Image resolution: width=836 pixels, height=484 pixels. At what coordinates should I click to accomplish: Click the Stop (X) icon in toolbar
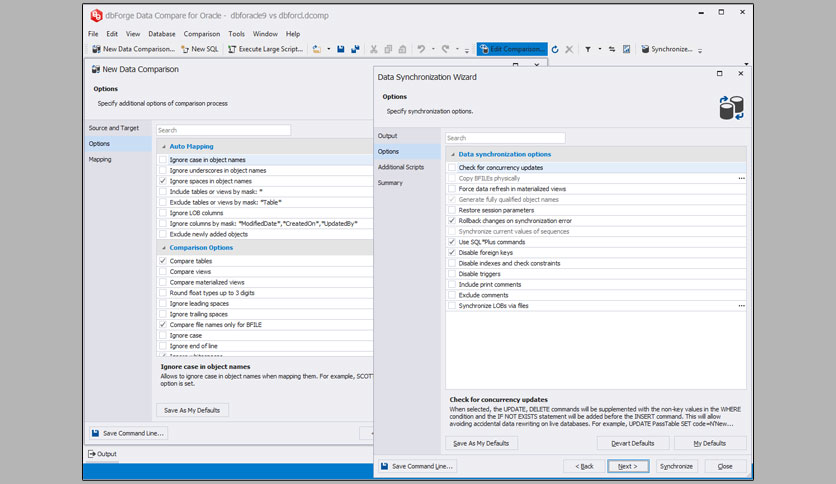pyautogui.click(x=569, y=49)
